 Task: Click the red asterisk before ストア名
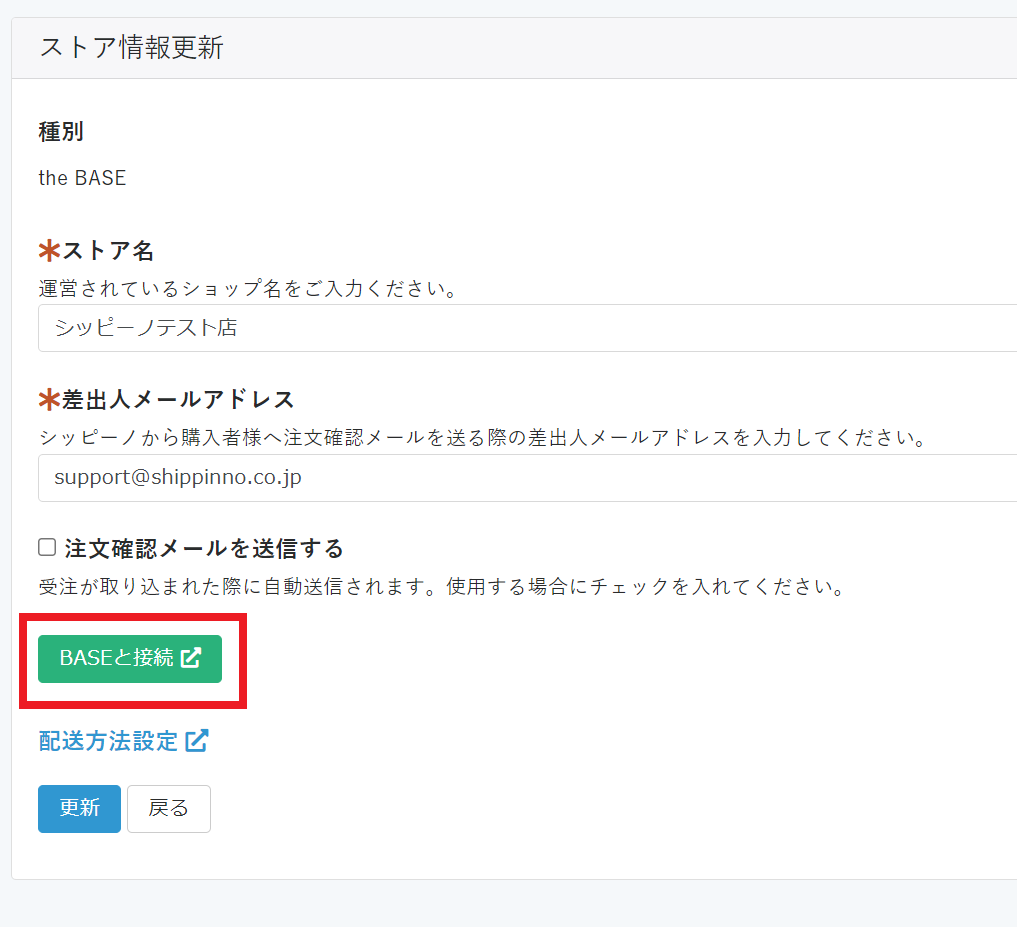(49, 250)
